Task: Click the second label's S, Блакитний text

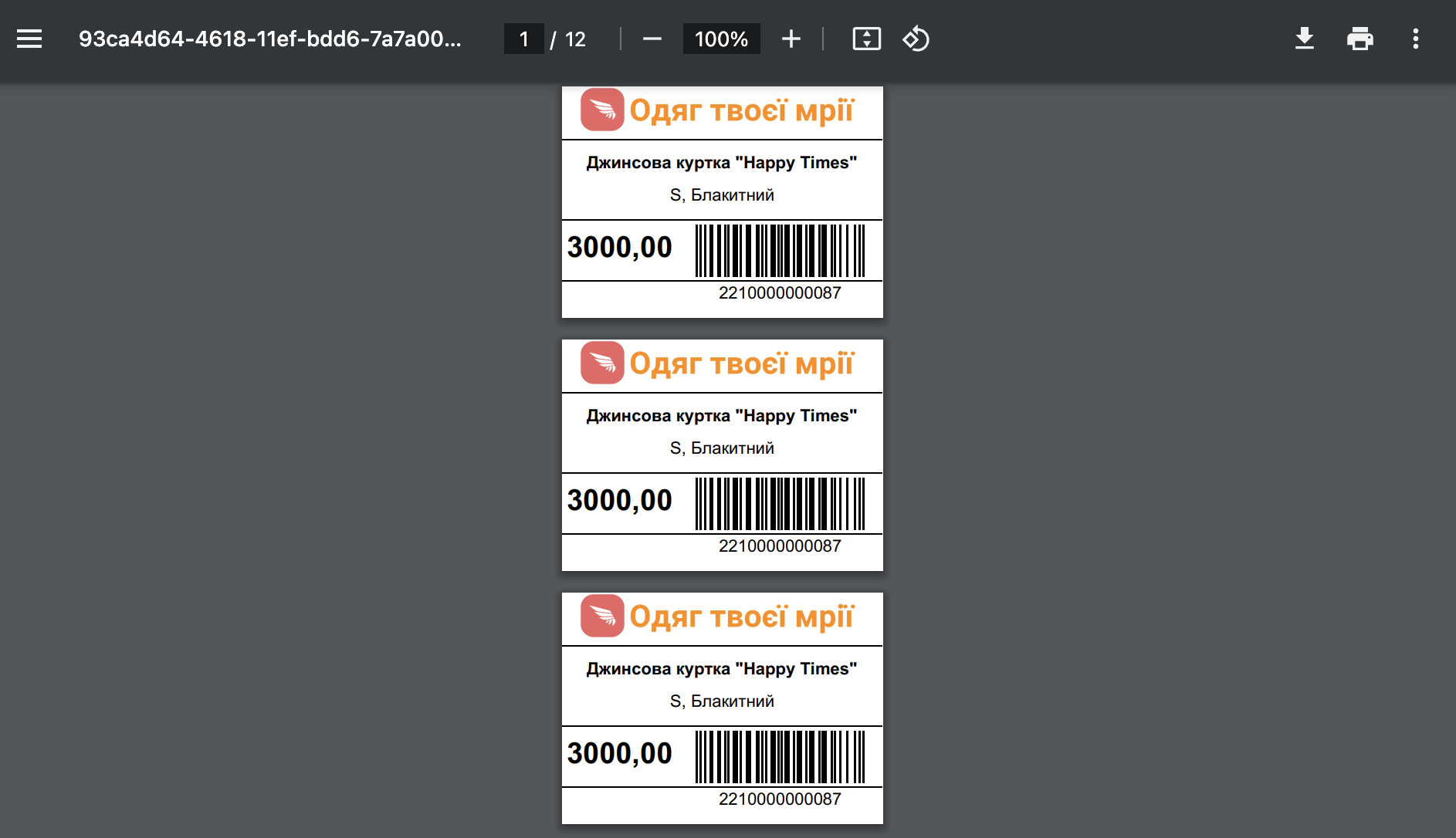Action: point(722,448)
